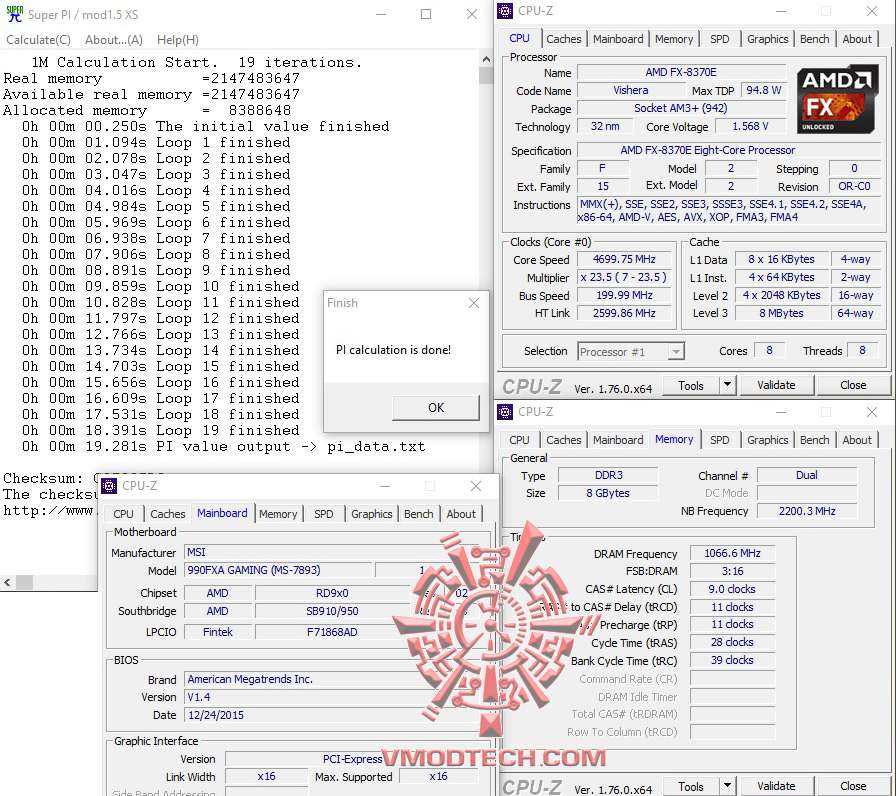Open the About...(A) menu in Super PI

114,40
